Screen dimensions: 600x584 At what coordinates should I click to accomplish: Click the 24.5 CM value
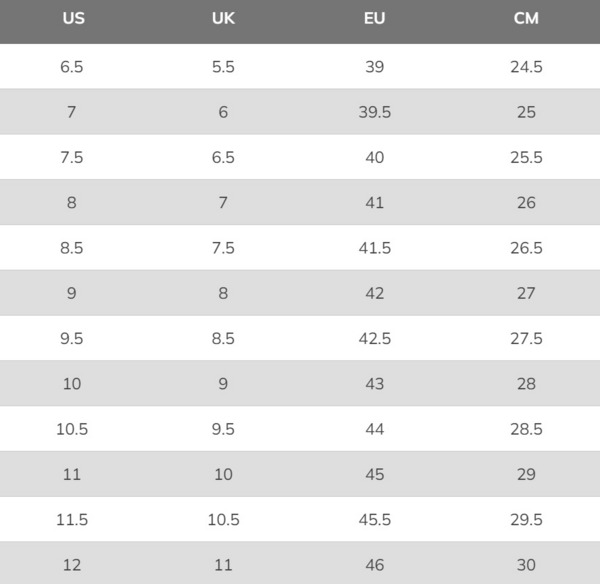[526, 67]
